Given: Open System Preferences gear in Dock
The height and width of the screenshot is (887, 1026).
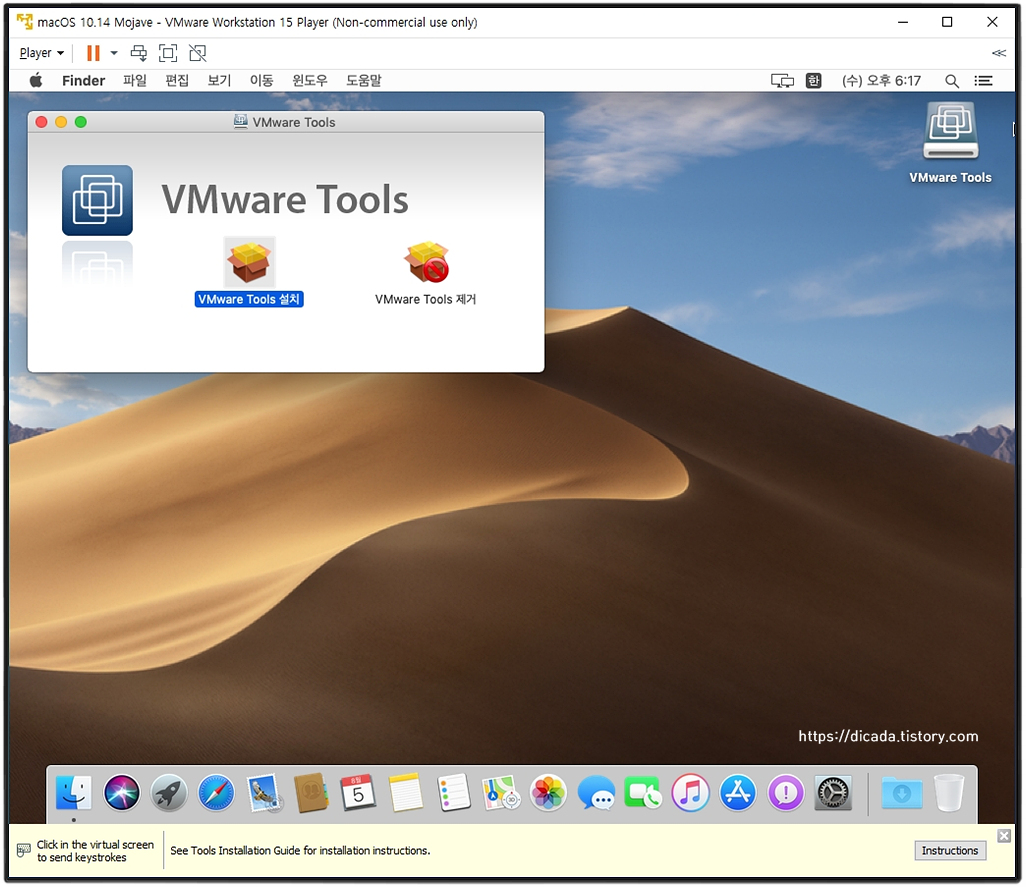Looking at the screenshot, I should pyautogui.click(x=833, y=793).
